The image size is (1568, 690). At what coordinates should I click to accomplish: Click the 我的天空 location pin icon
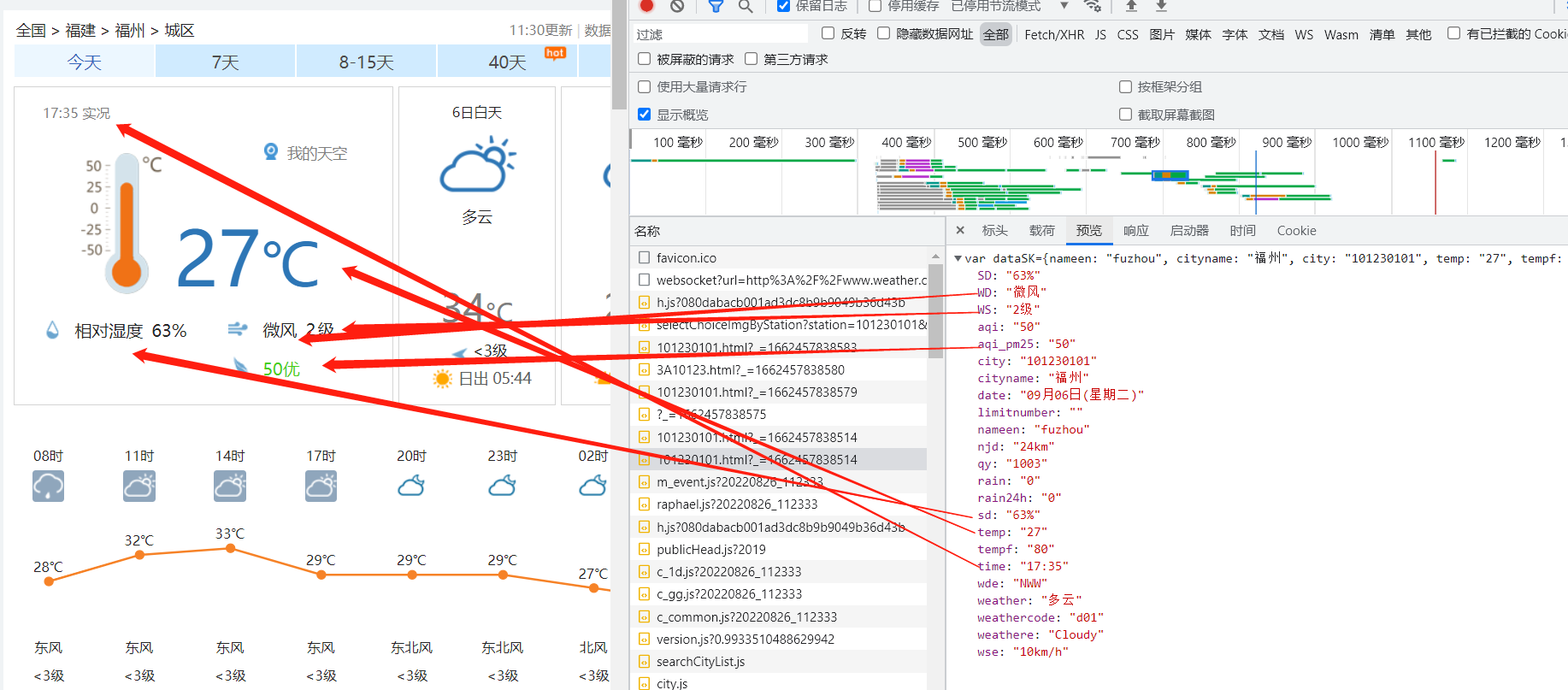coord(271,152)
